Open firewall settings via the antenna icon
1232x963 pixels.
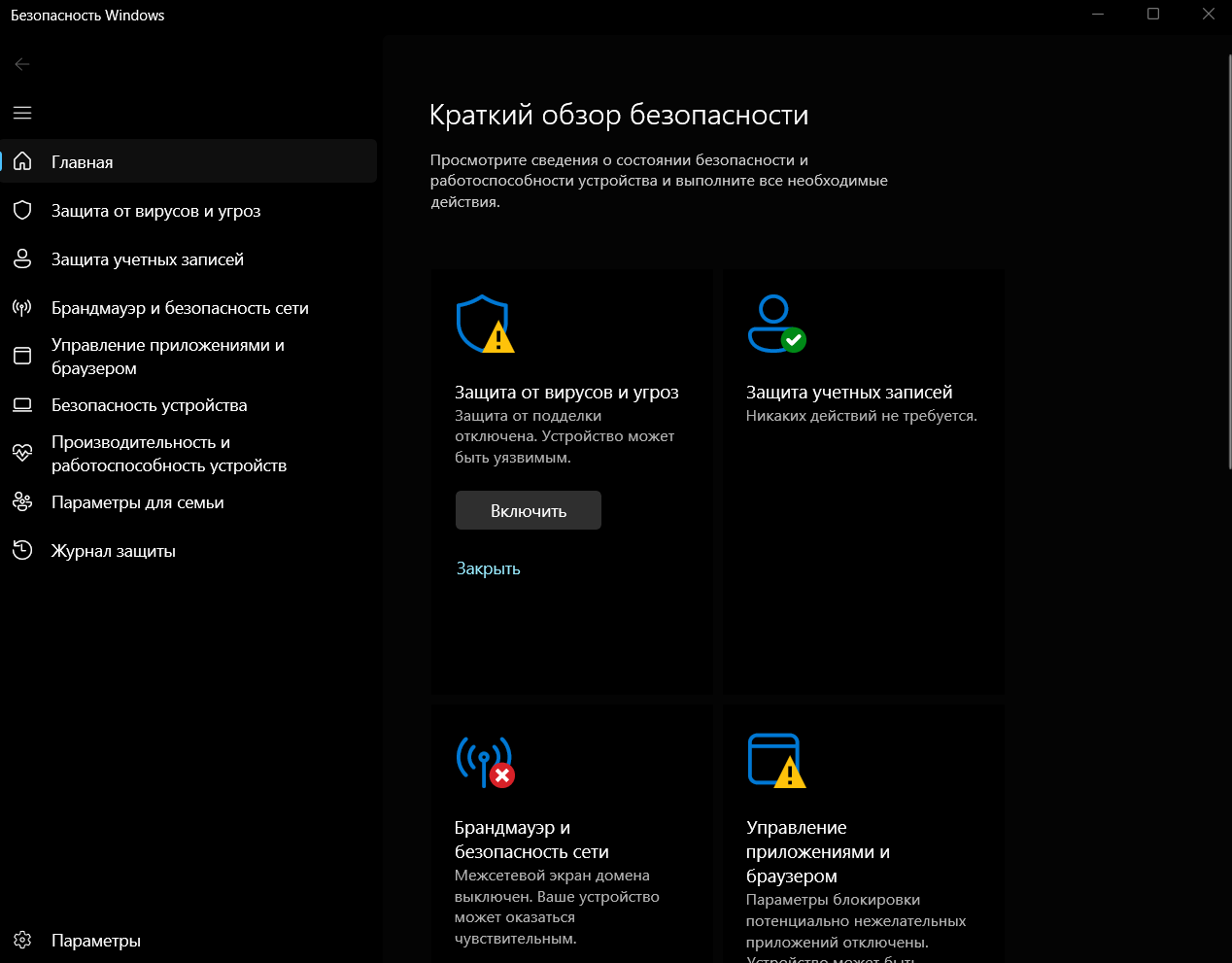click(x=21, y=307)
